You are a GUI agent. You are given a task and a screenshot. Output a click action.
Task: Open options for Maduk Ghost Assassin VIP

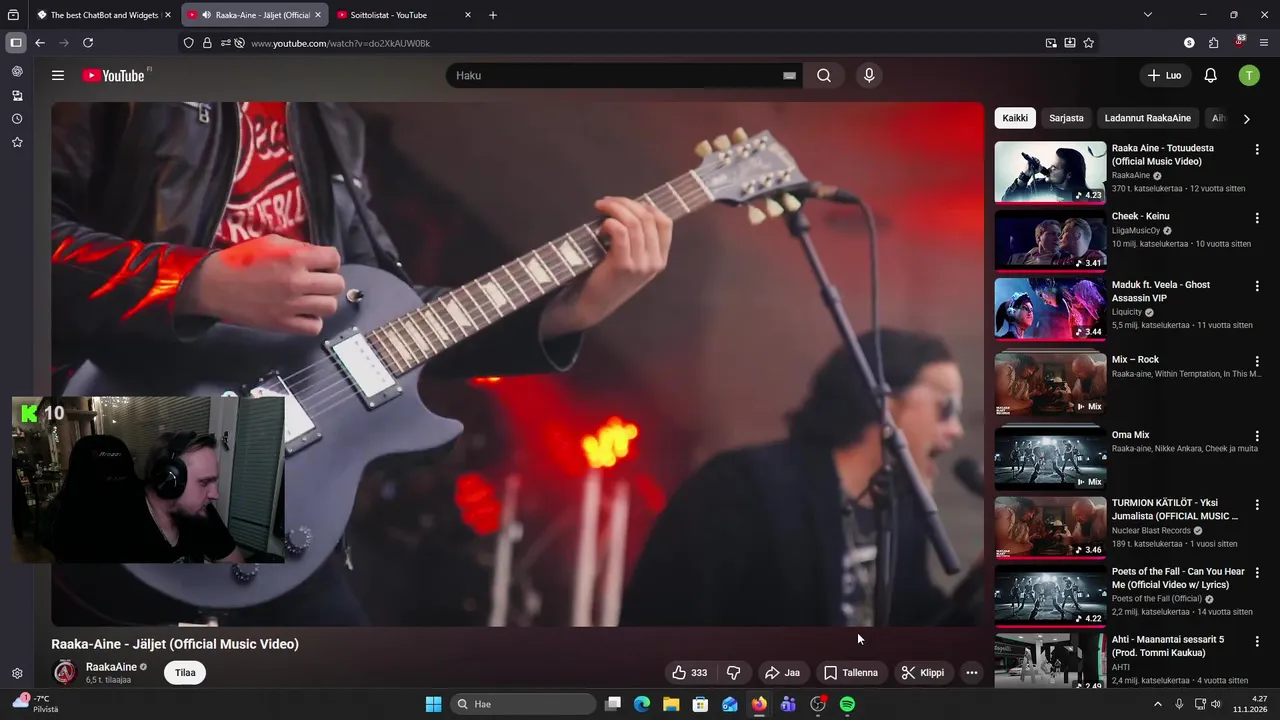(1257, 285)
